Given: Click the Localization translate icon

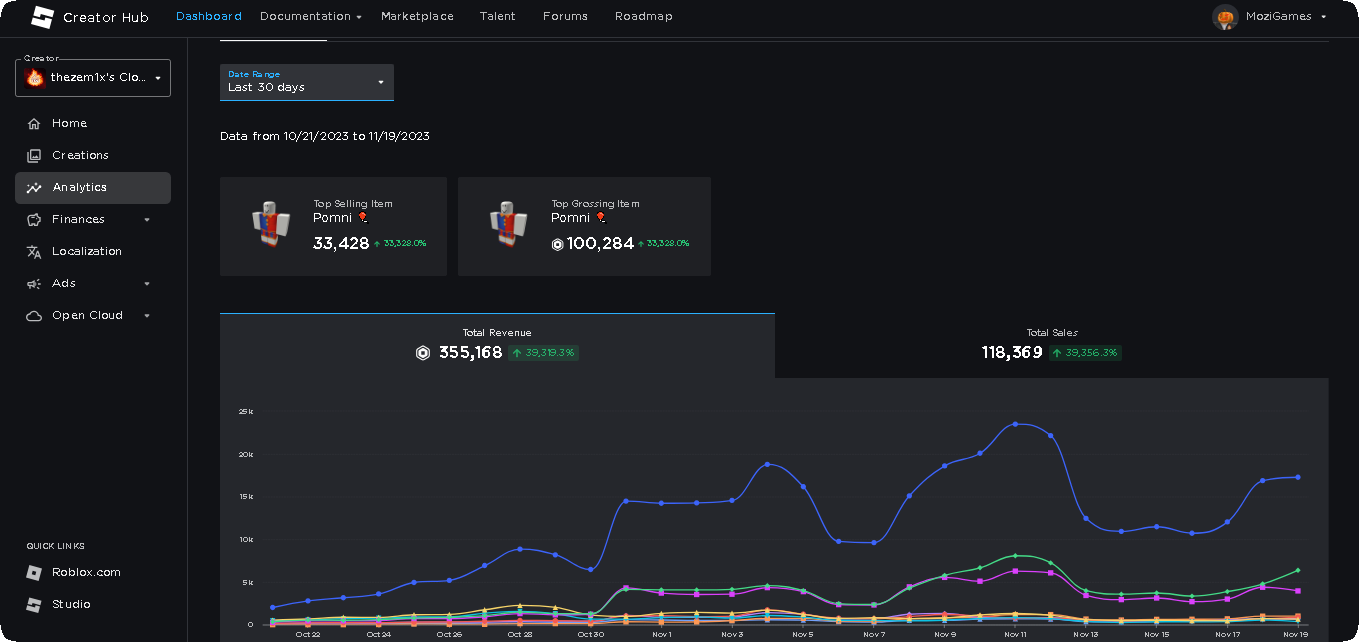Looking at the screenshot, I should [x=34, y=252].
